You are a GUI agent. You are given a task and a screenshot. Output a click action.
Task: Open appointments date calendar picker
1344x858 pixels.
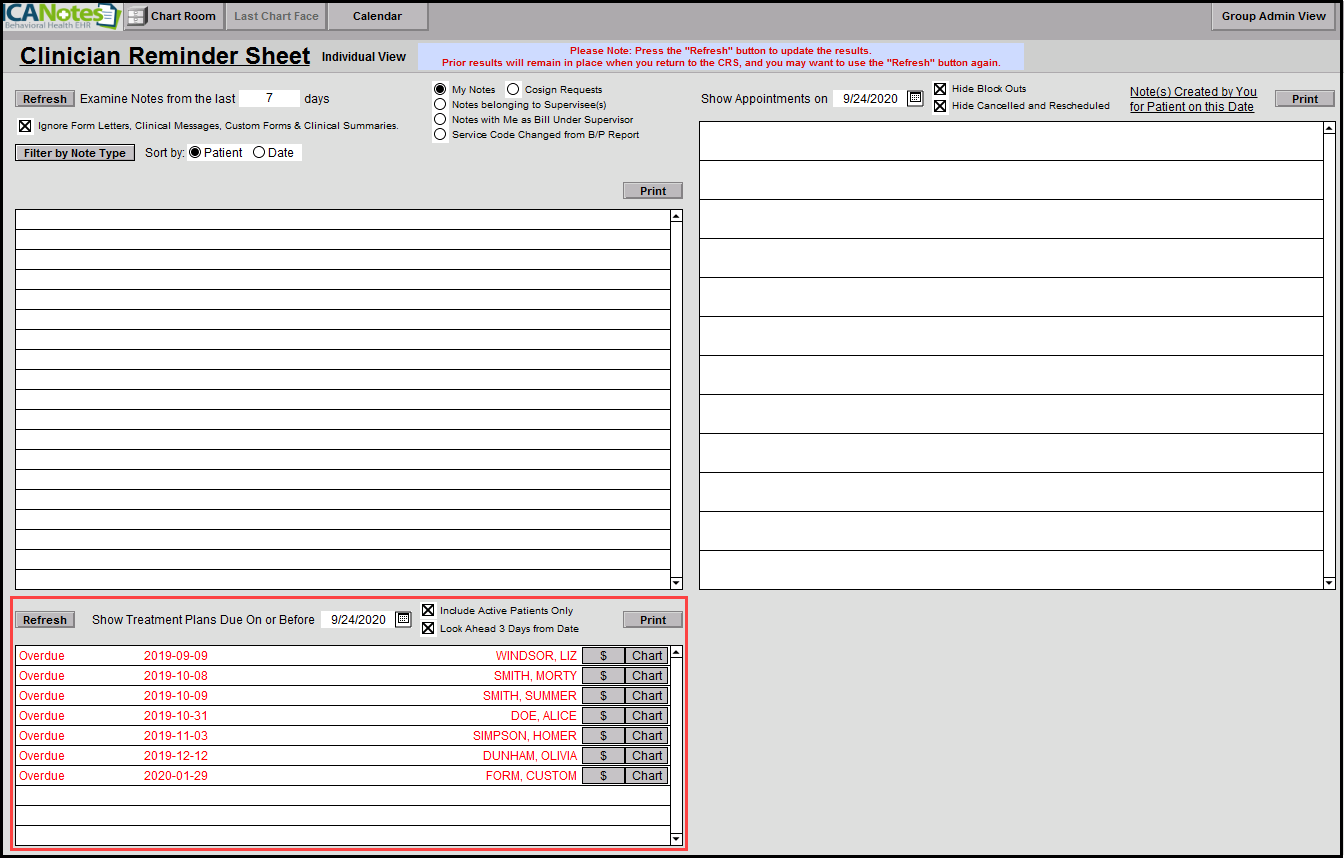[915, 98]
